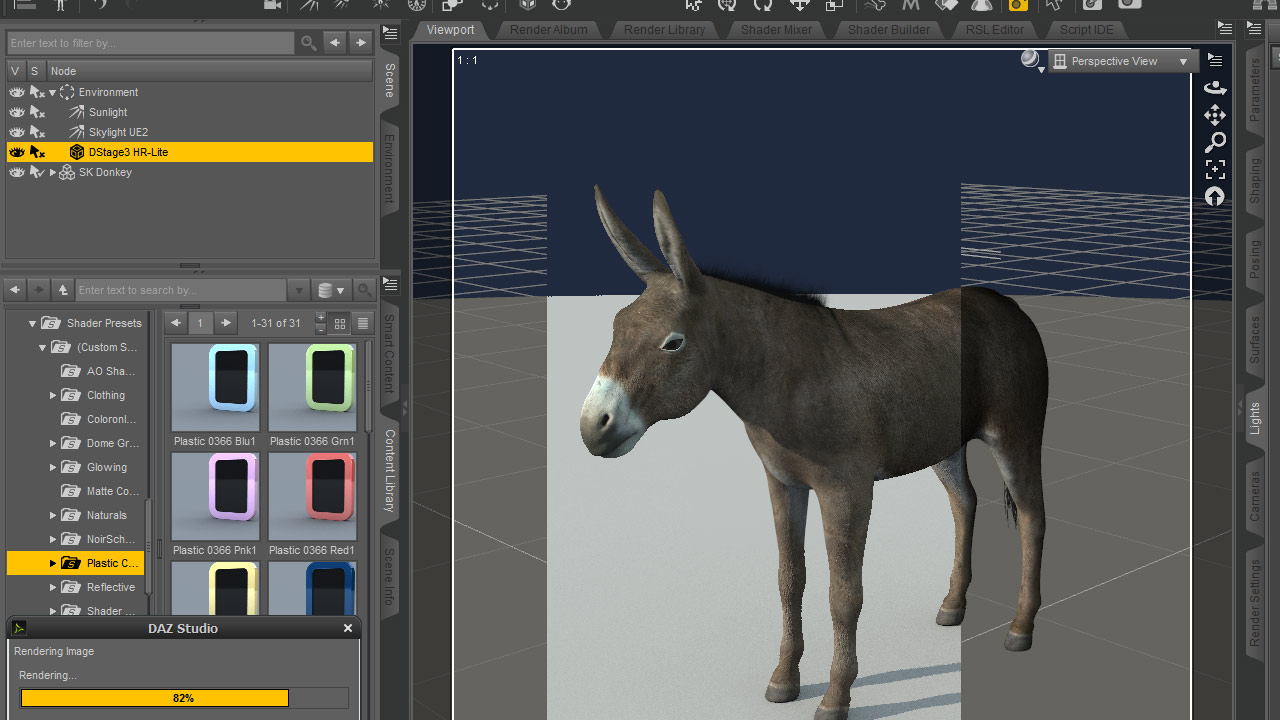Open the RSL Editor tab
This screenshot has height=720, width=1280.
click(995, 30)
